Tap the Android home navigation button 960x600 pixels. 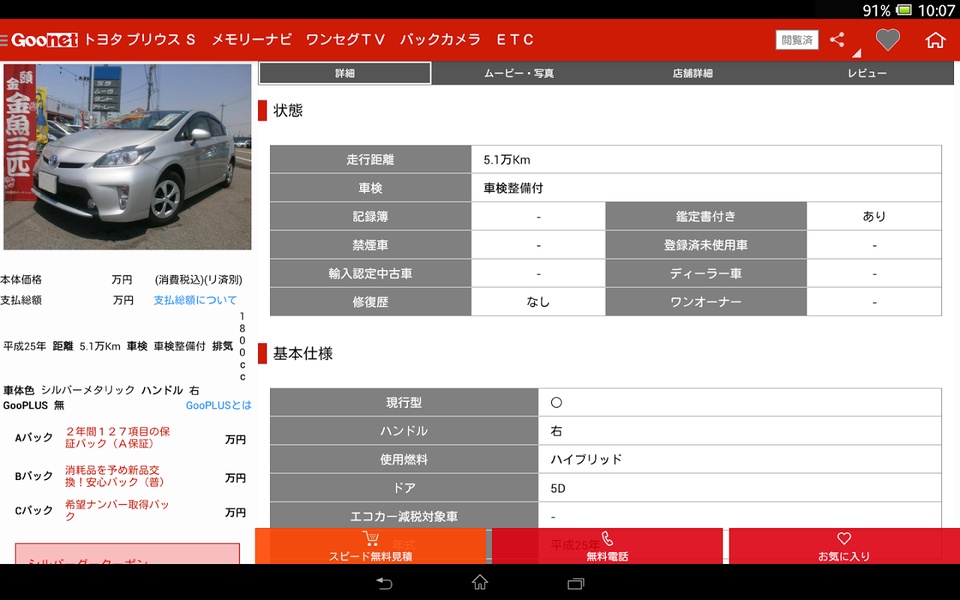(480, 582)
